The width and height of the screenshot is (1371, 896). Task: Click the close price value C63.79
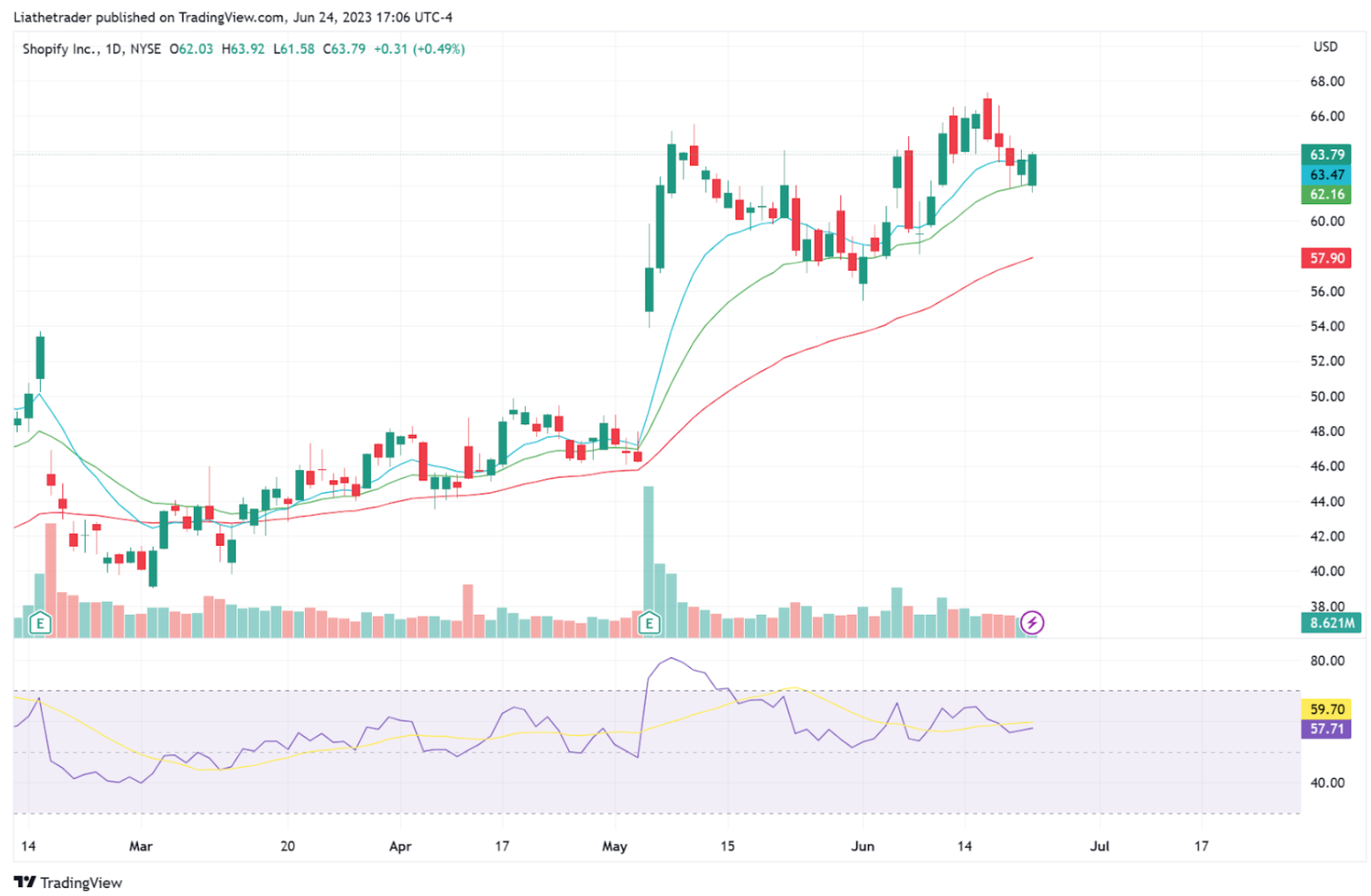[344, 49]
